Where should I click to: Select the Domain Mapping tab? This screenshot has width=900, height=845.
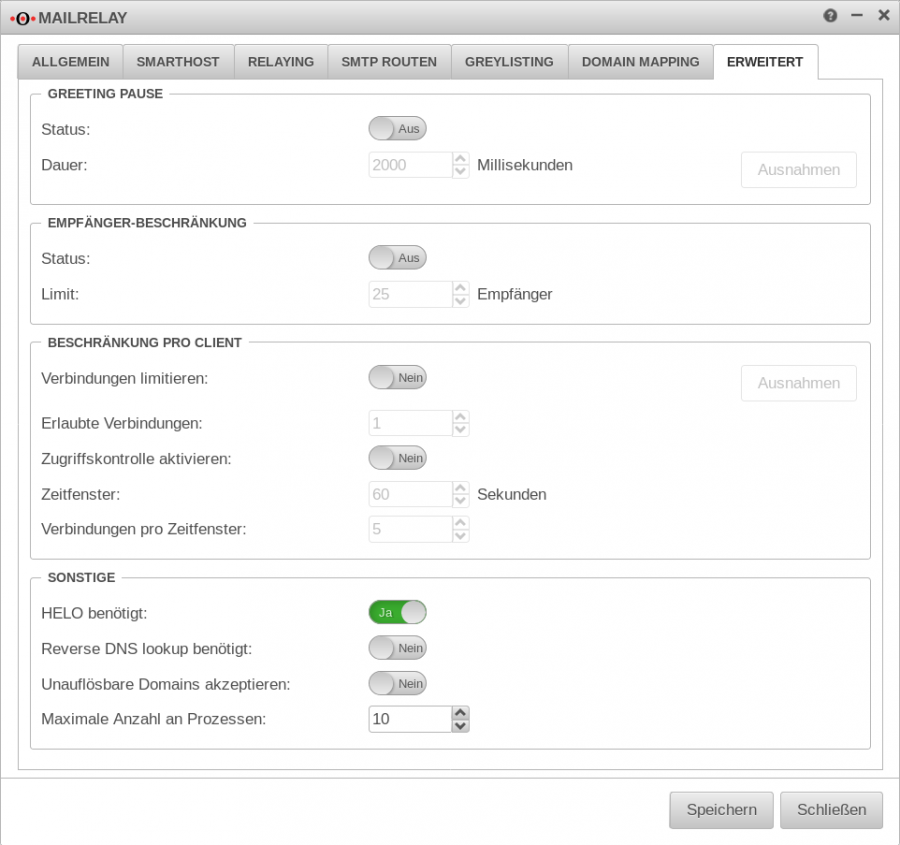click(640, 61)
